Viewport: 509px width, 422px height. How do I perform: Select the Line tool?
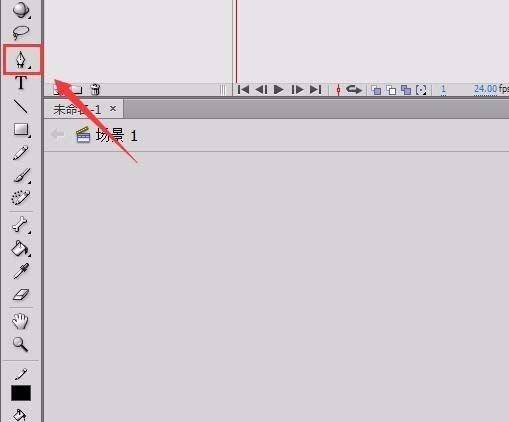tap(21, 106)
